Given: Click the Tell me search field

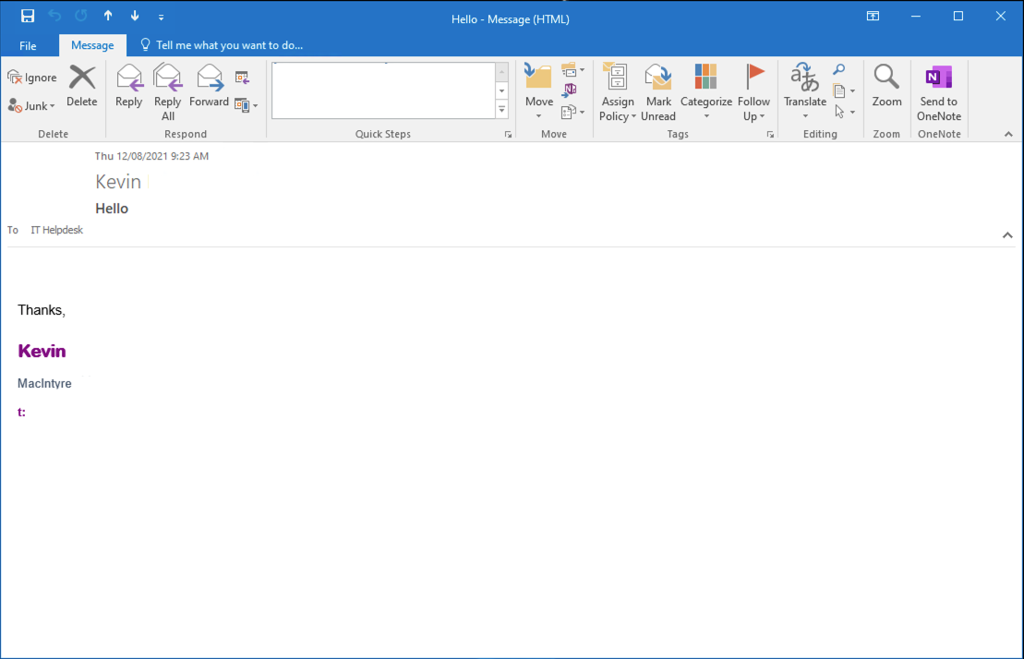Looking at the screenshot, I should 229,46.
